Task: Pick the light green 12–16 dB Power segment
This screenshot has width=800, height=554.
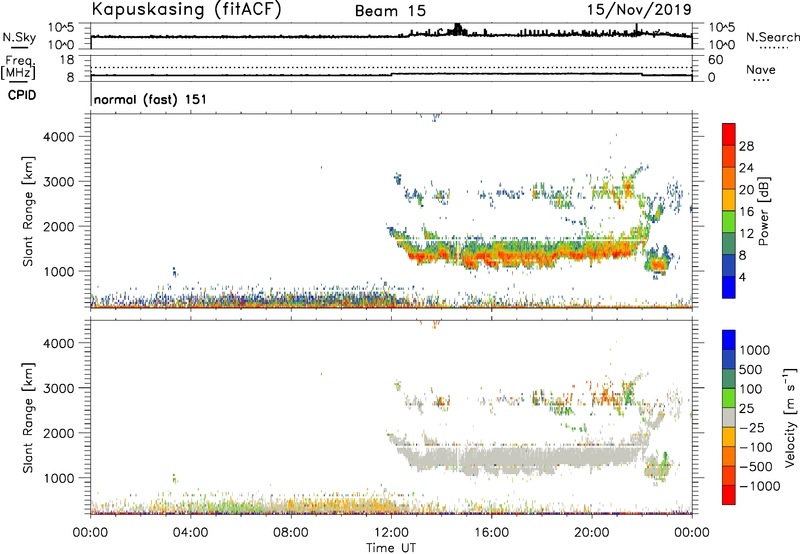Action: tap(729, 222)
